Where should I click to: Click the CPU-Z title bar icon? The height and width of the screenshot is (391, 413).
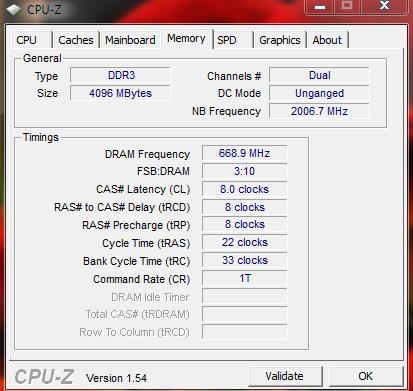coord(13,10)
